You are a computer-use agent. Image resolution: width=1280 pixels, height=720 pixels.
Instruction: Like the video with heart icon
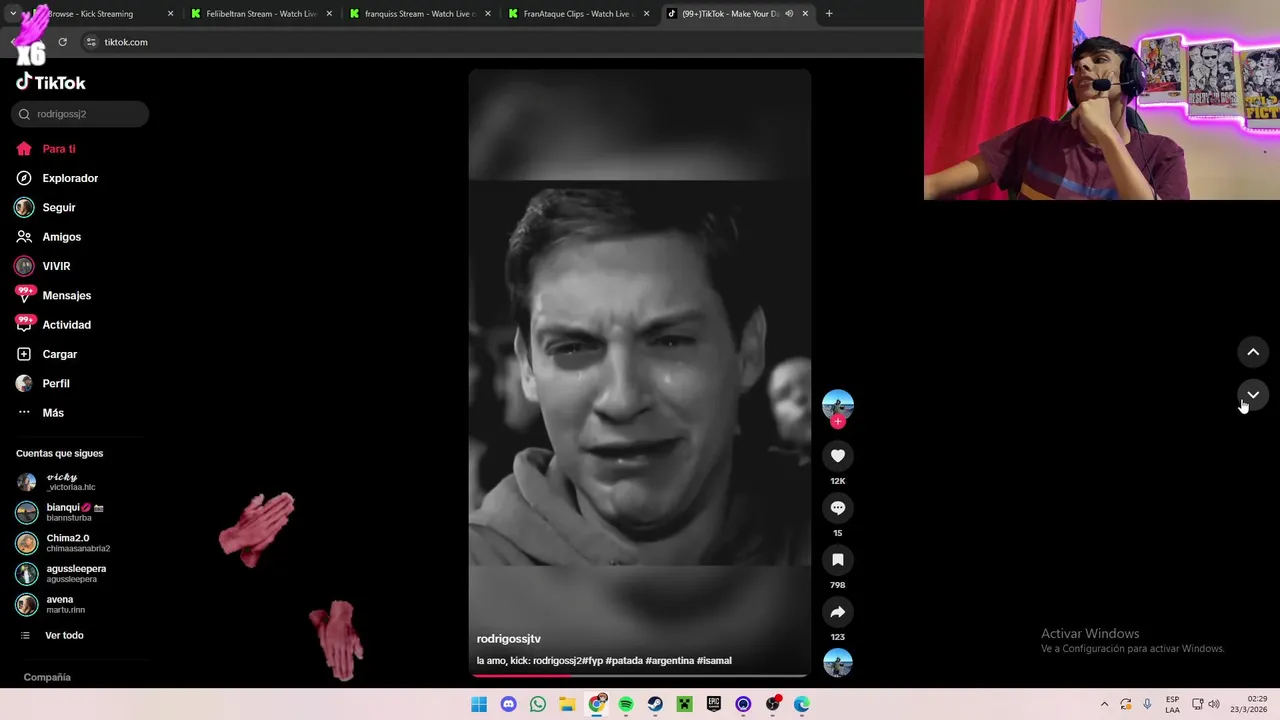click(838, 456)
